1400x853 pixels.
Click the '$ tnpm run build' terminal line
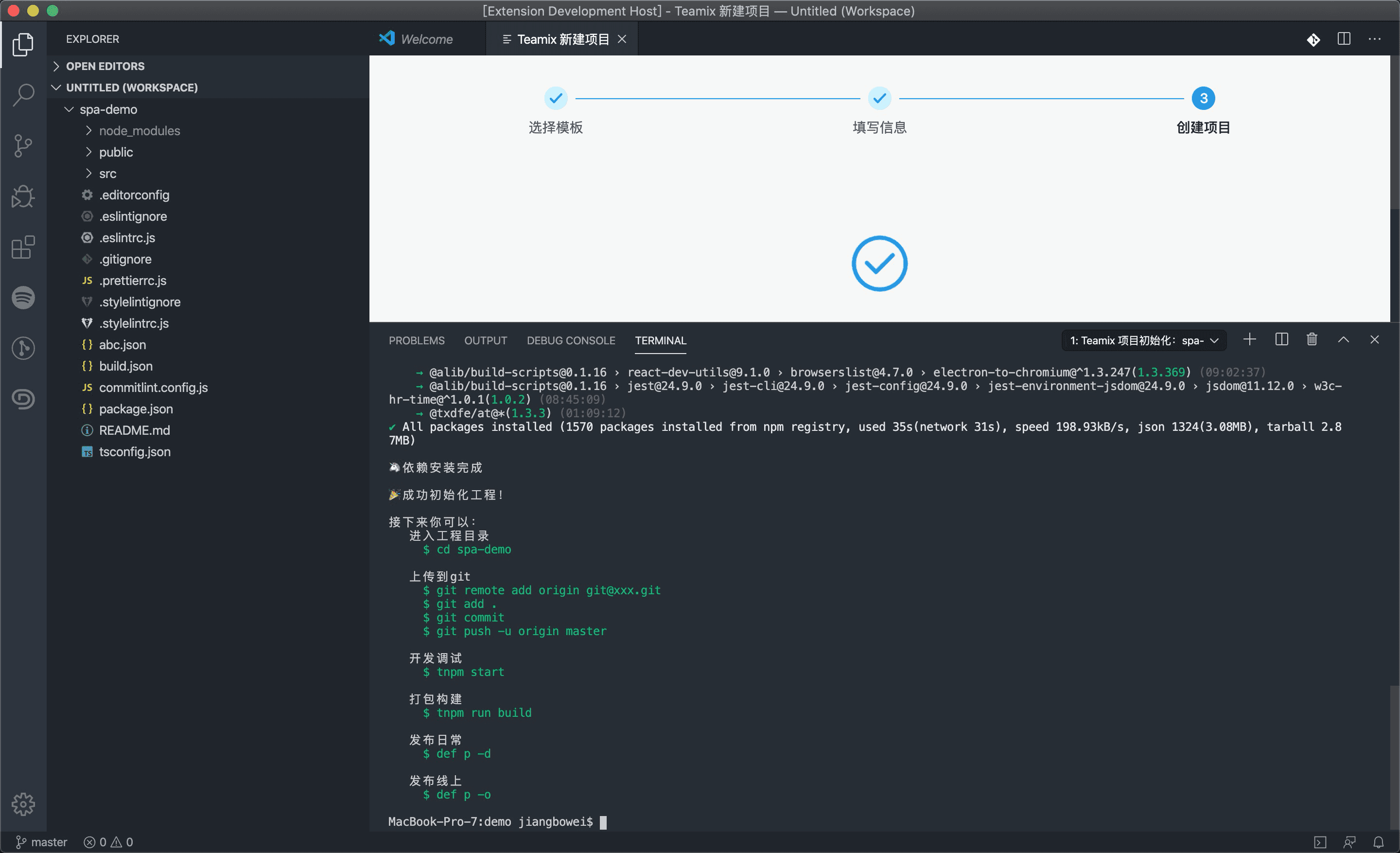point(477,712)
